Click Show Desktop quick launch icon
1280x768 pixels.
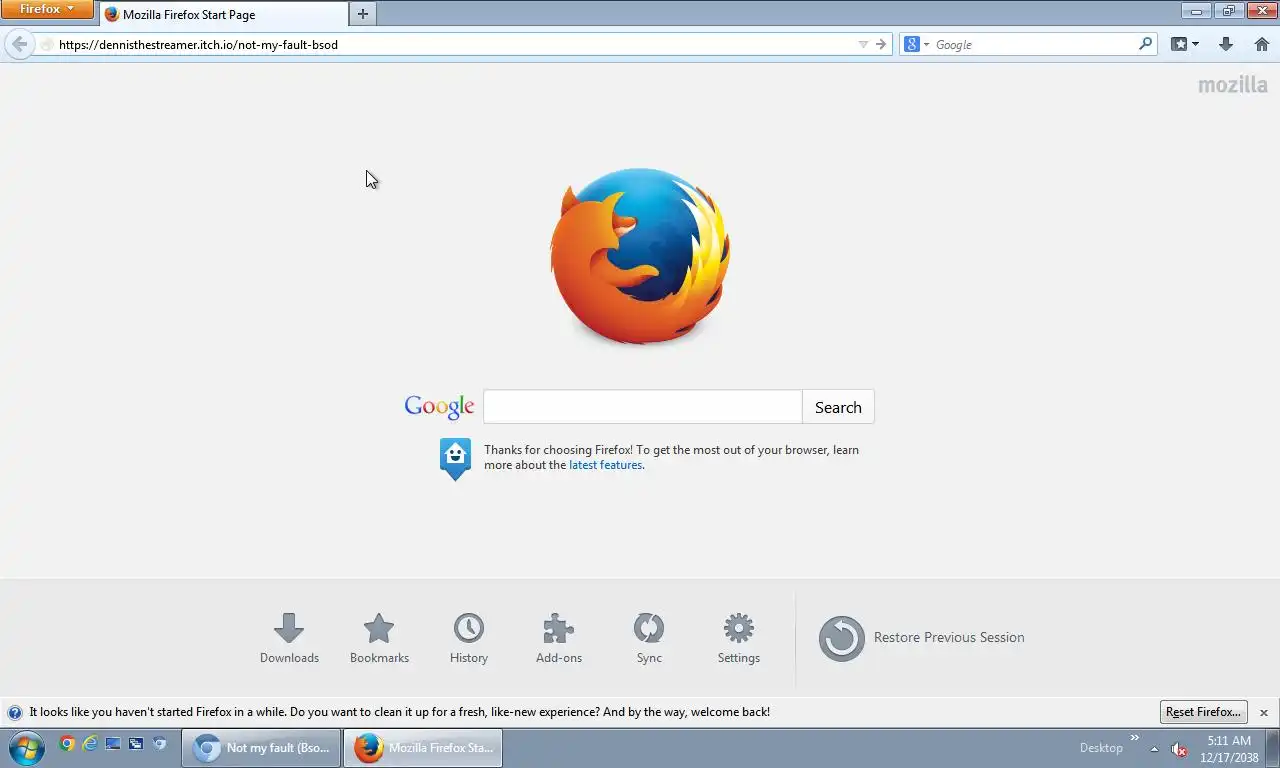(x=113, y=743)
